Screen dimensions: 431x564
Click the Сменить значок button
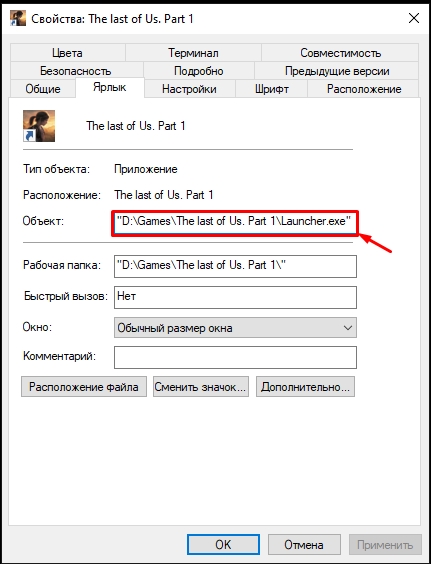tap(201, 387)
